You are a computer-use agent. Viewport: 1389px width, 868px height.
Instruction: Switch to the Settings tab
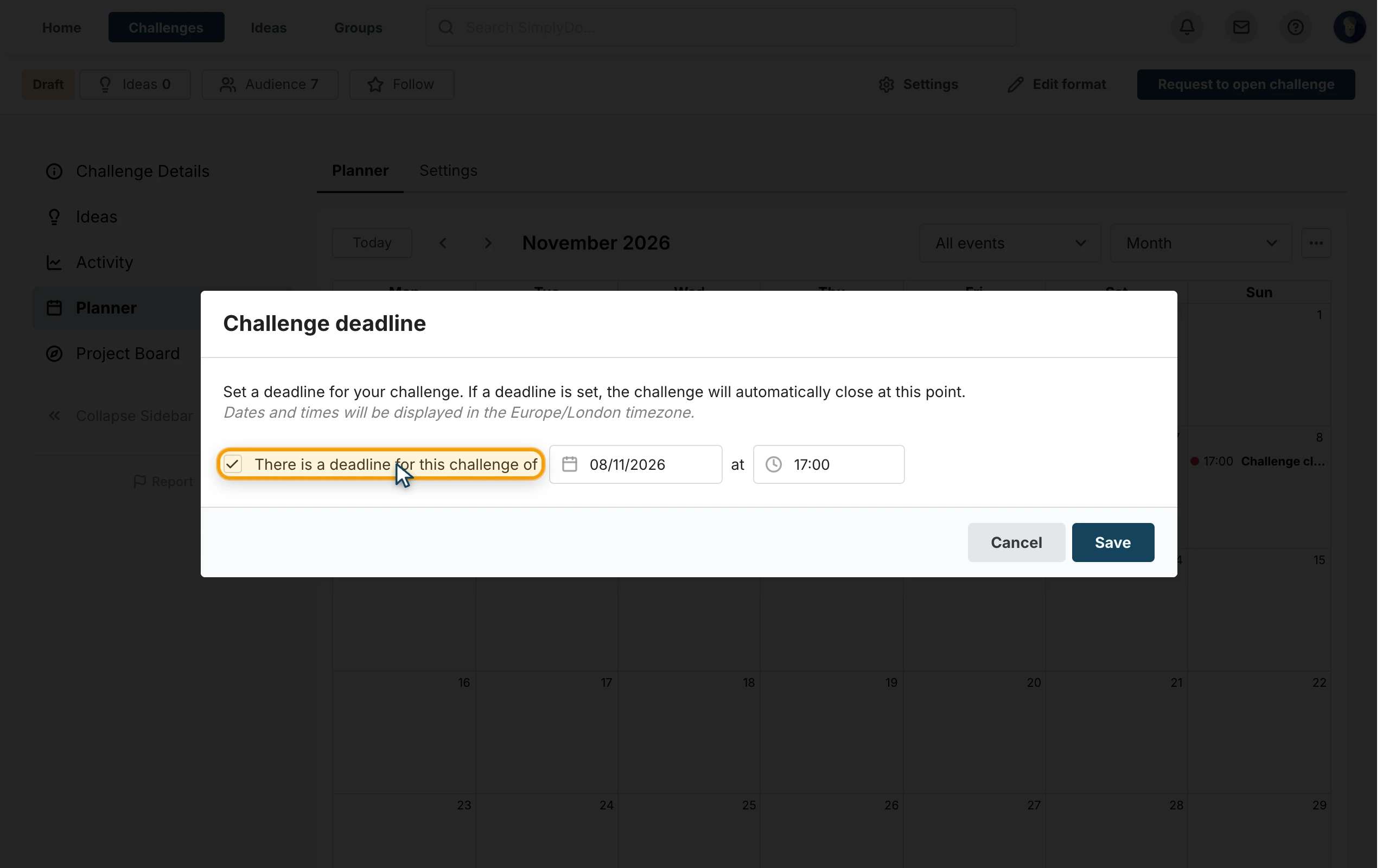(x=448, y=170)
